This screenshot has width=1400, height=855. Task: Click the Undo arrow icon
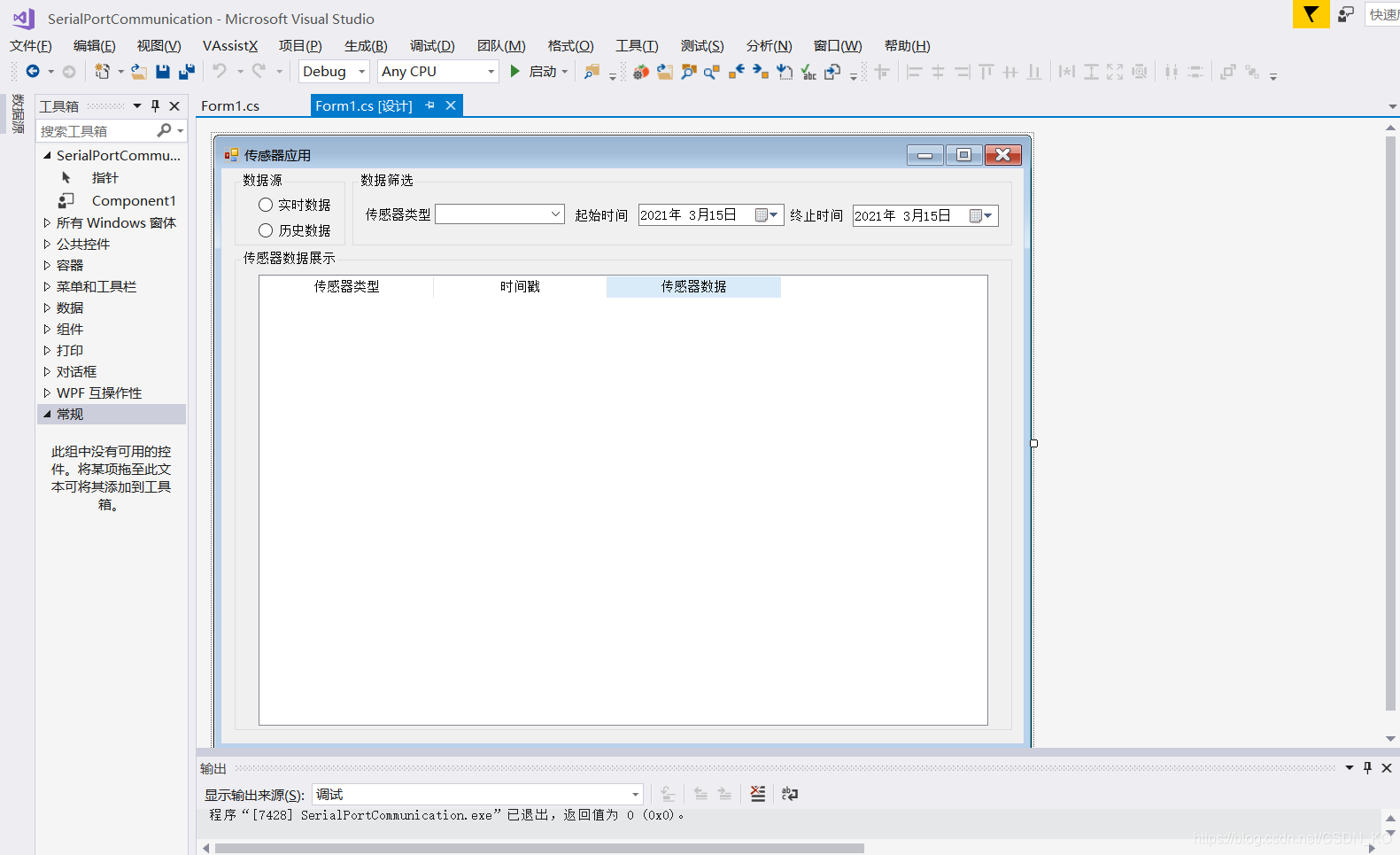pos(220,71)
